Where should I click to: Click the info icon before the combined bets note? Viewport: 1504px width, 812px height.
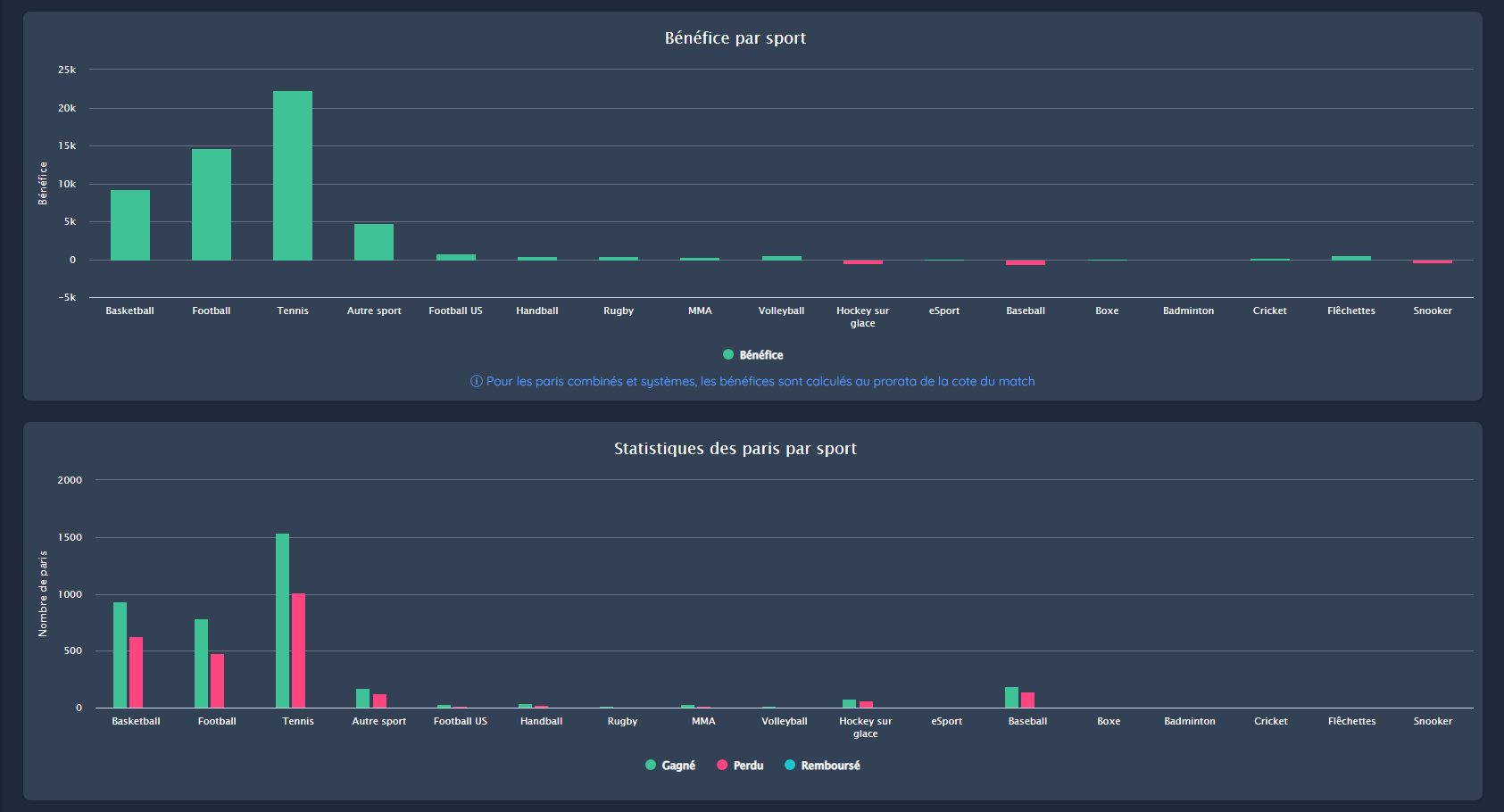477,382
